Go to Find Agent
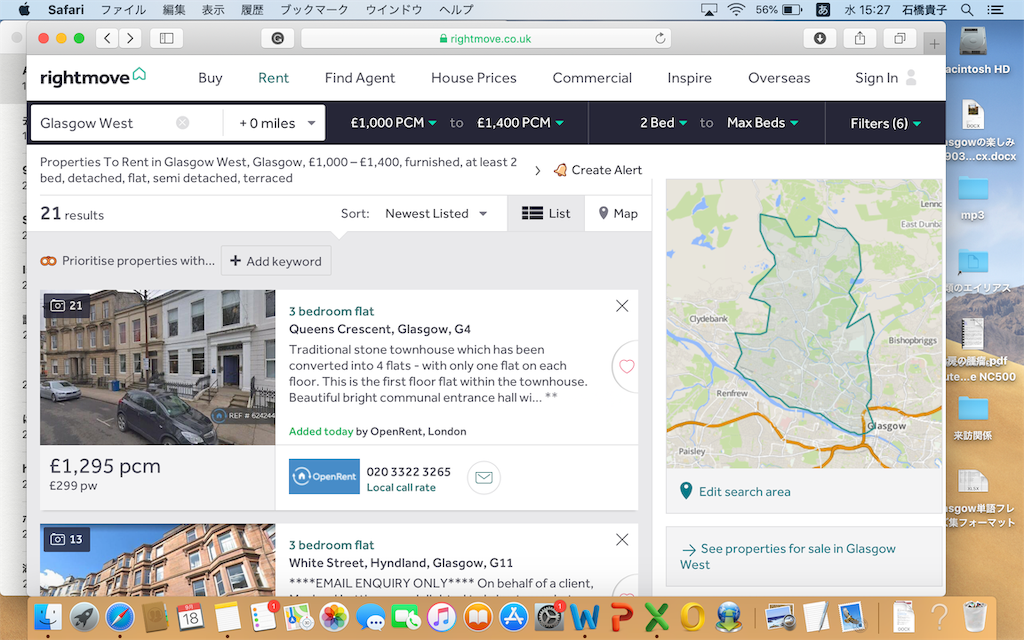 tap(360, 78)
